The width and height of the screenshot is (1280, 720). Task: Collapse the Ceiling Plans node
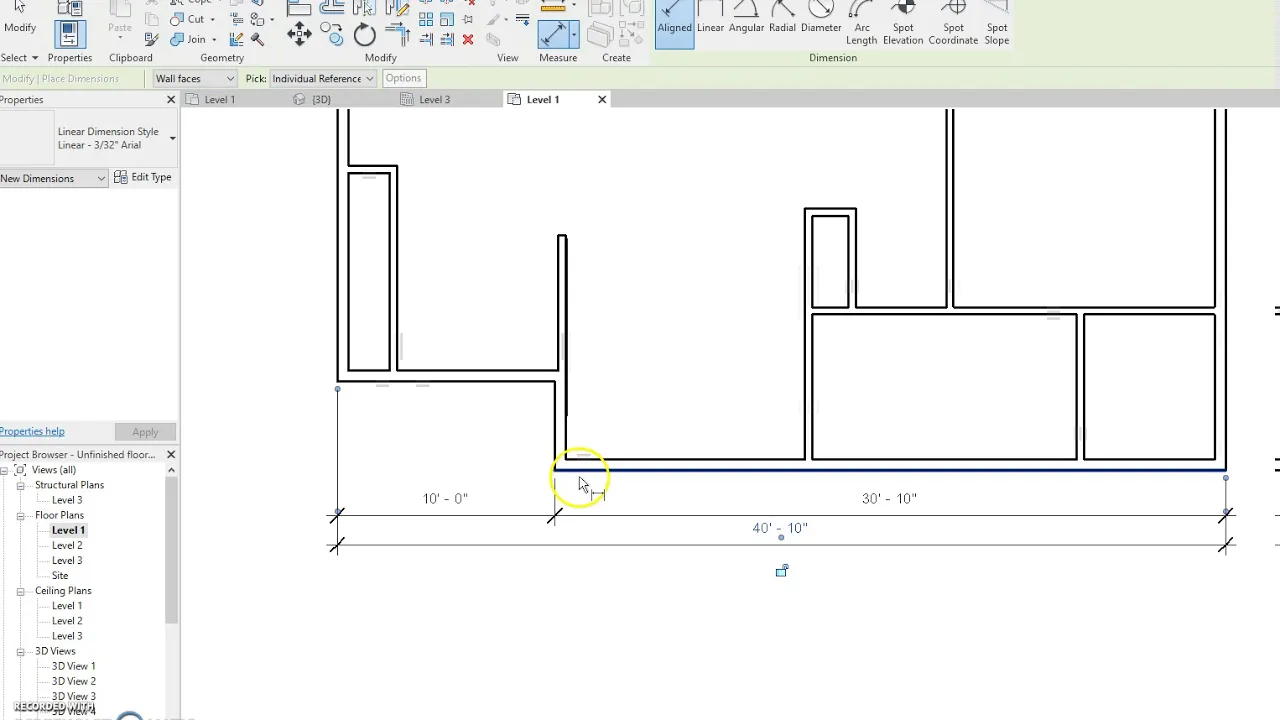[20, 591]
